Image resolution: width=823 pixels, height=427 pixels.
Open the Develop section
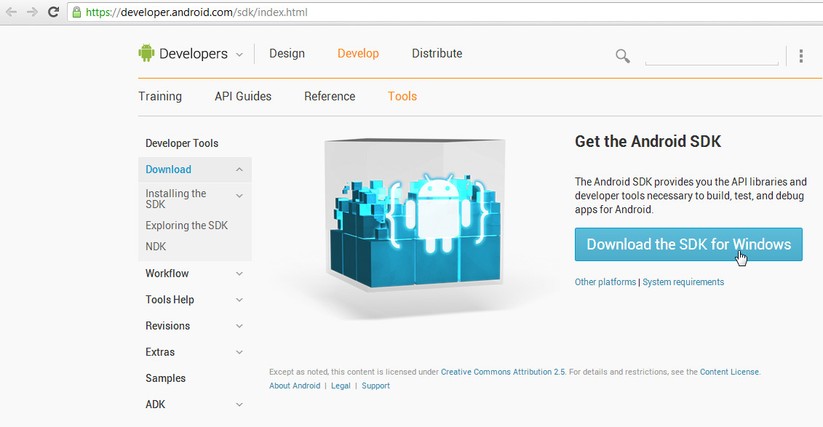tap(358, 54)
